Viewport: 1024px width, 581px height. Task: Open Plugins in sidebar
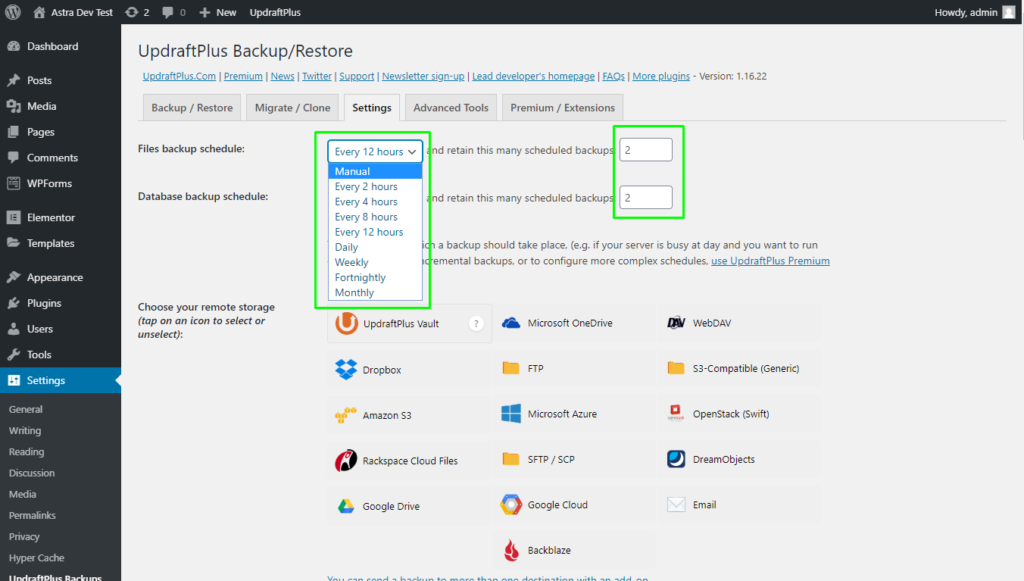[x=44, y=303]
